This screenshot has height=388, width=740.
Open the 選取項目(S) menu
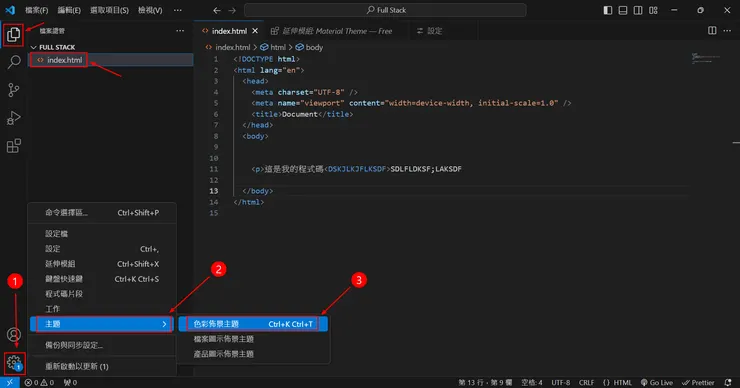point(109,10)
